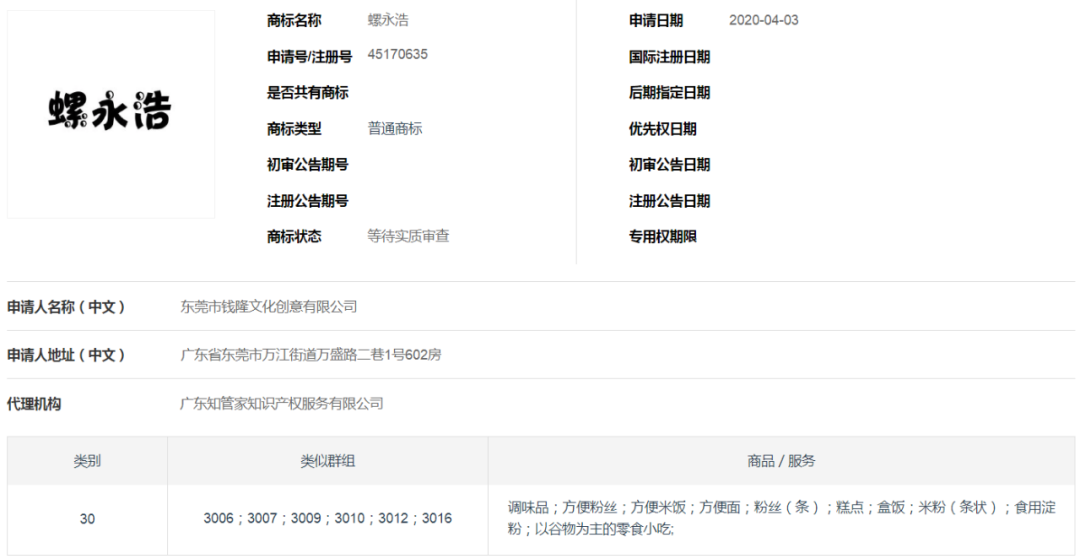
Task: Click the 国际注册日期 label
Action: (x=669, y=56)
